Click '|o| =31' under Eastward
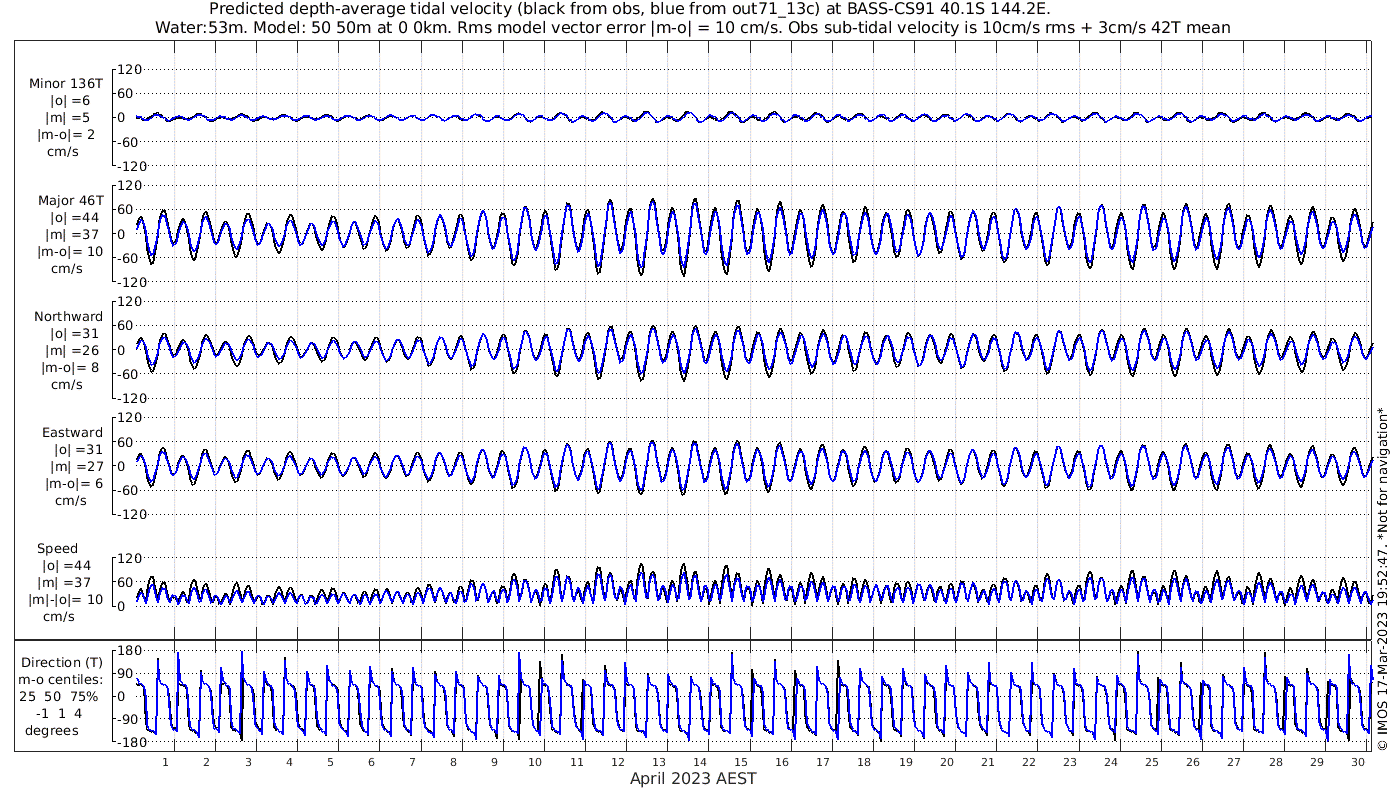1400x800 pixels. (78, 450)
